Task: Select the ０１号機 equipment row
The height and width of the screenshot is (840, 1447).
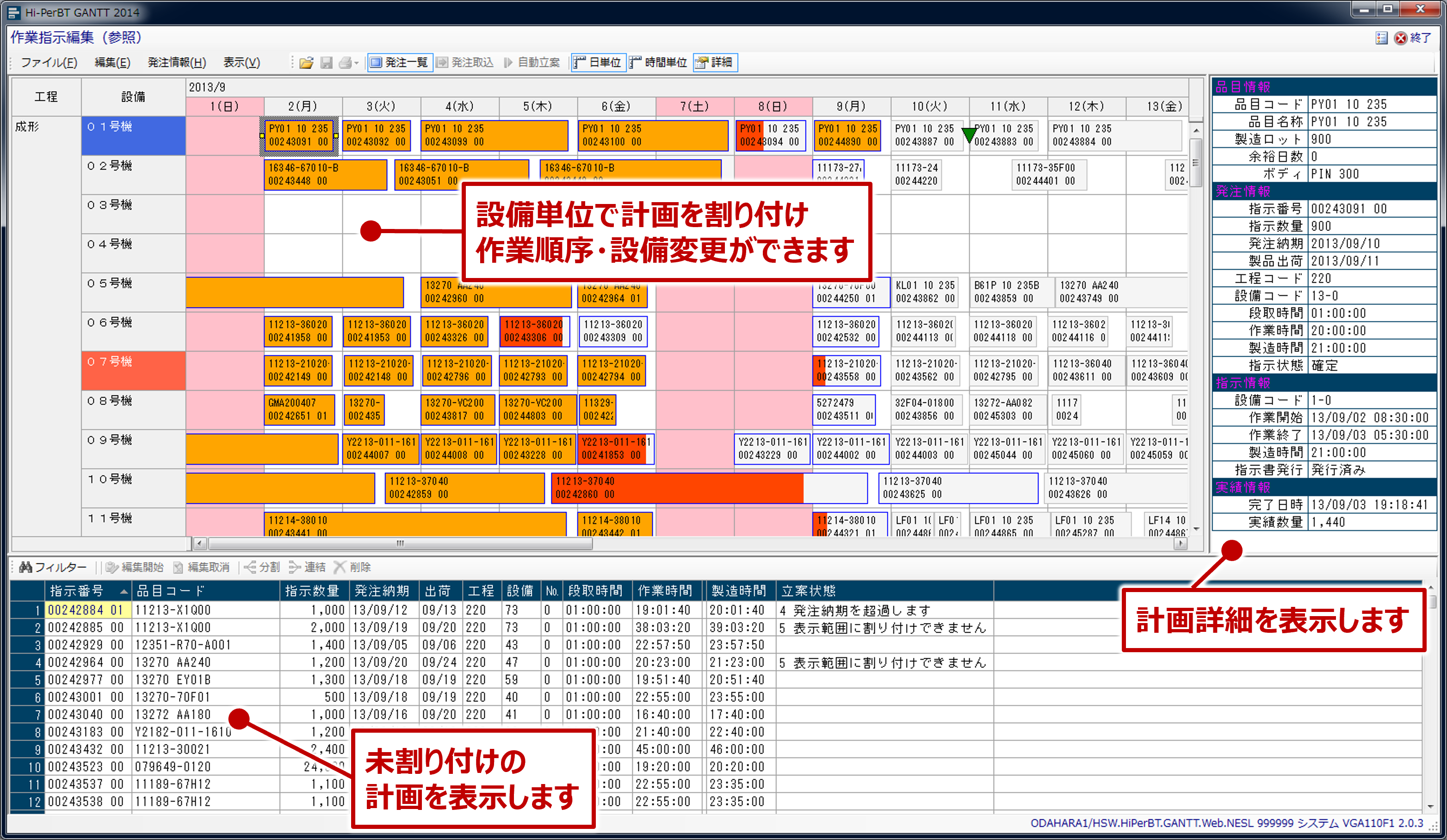Action: [133, 136]
